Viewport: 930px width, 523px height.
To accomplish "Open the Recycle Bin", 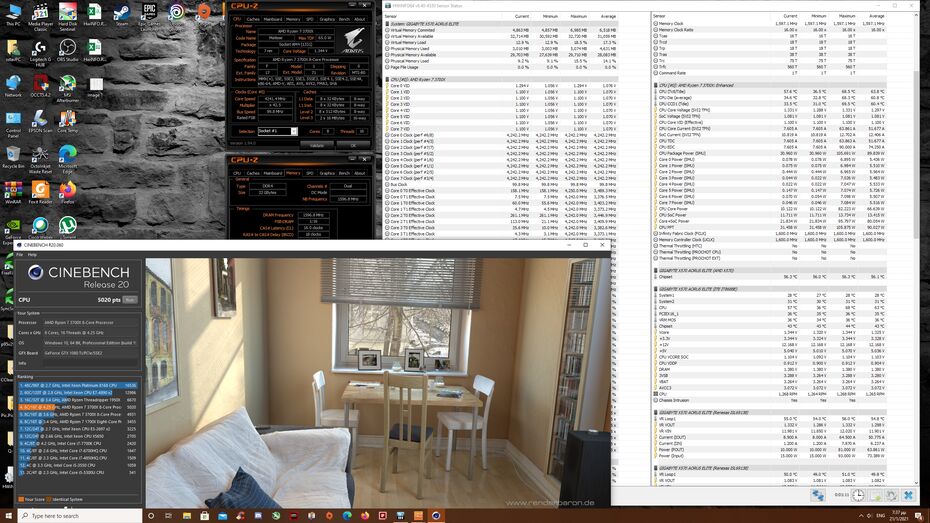I will (13, 158).
